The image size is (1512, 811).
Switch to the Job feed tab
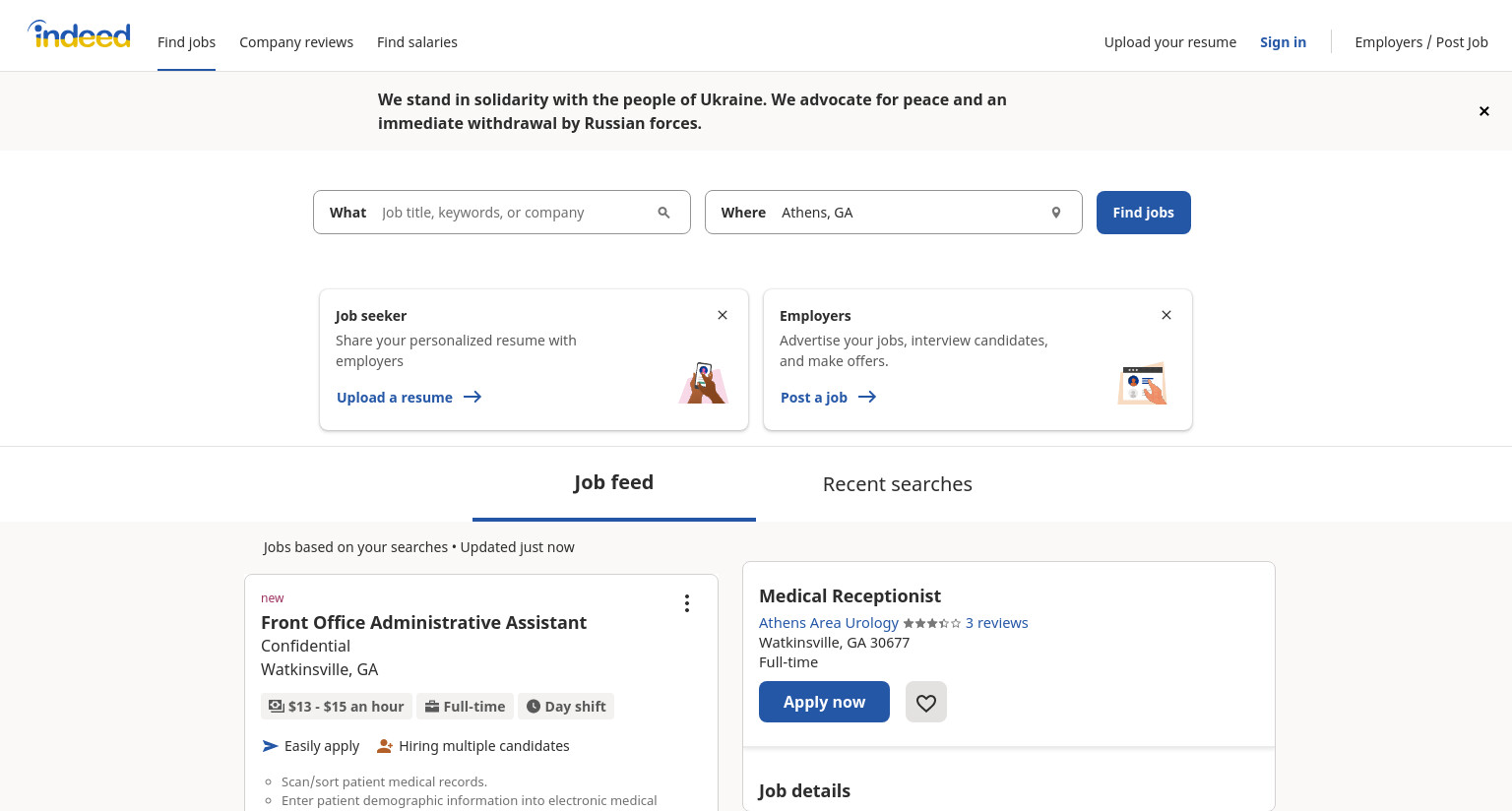coord(614,483)
